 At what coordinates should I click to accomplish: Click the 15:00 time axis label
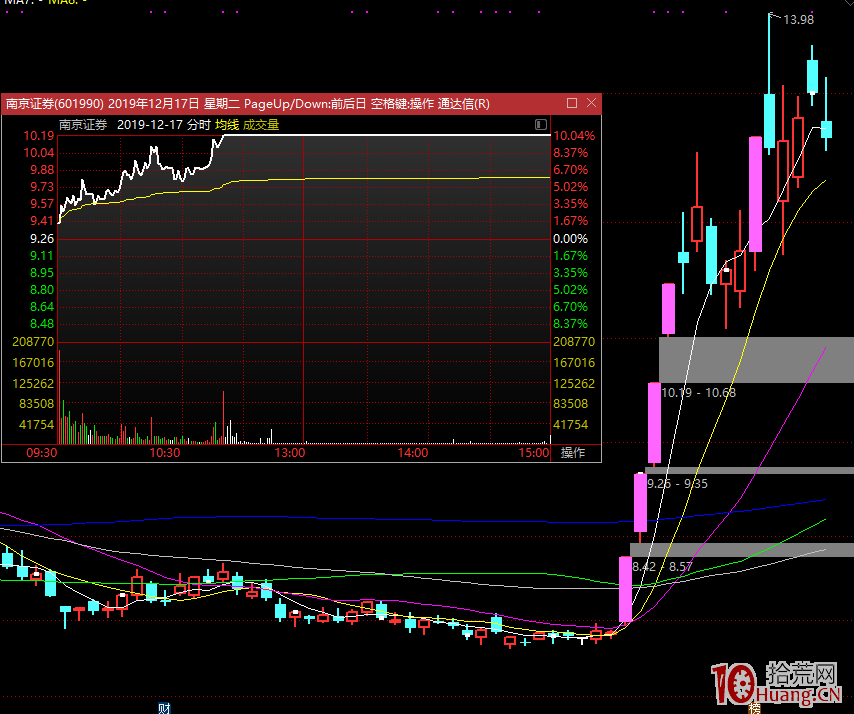(x=534, y=453)
